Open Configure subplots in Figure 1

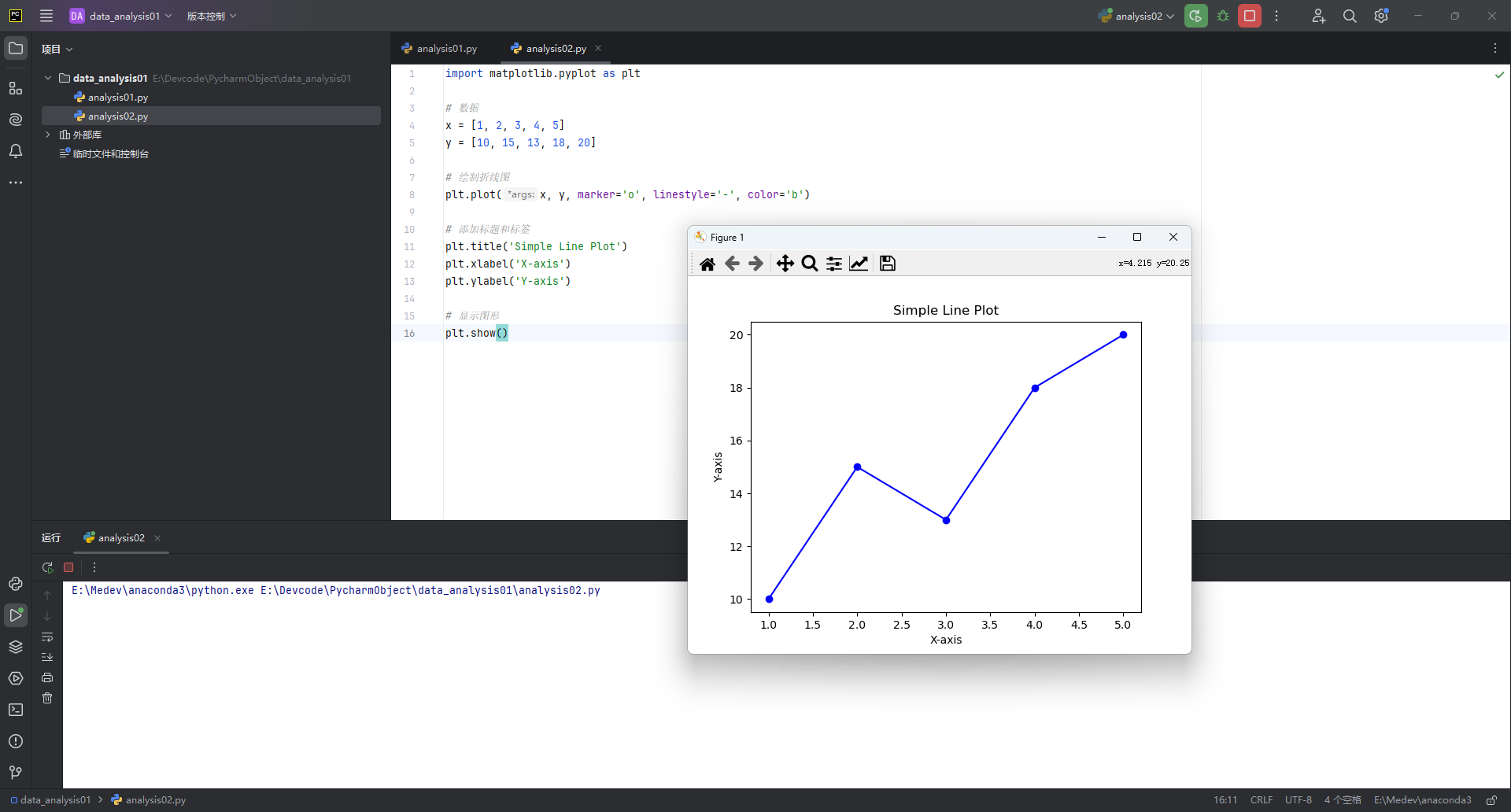834,264
